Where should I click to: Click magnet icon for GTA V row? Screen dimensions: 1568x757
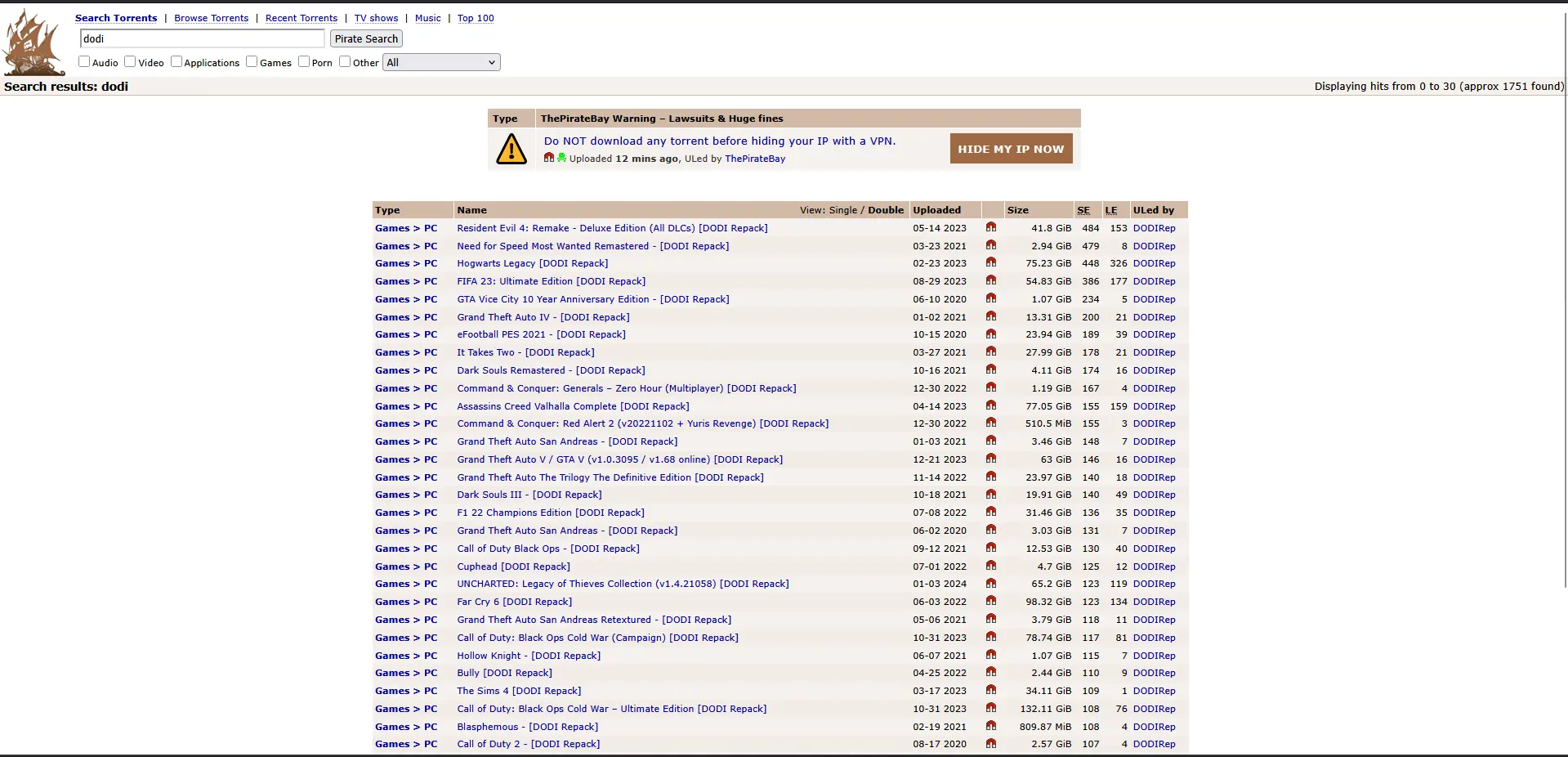(990, 459)
